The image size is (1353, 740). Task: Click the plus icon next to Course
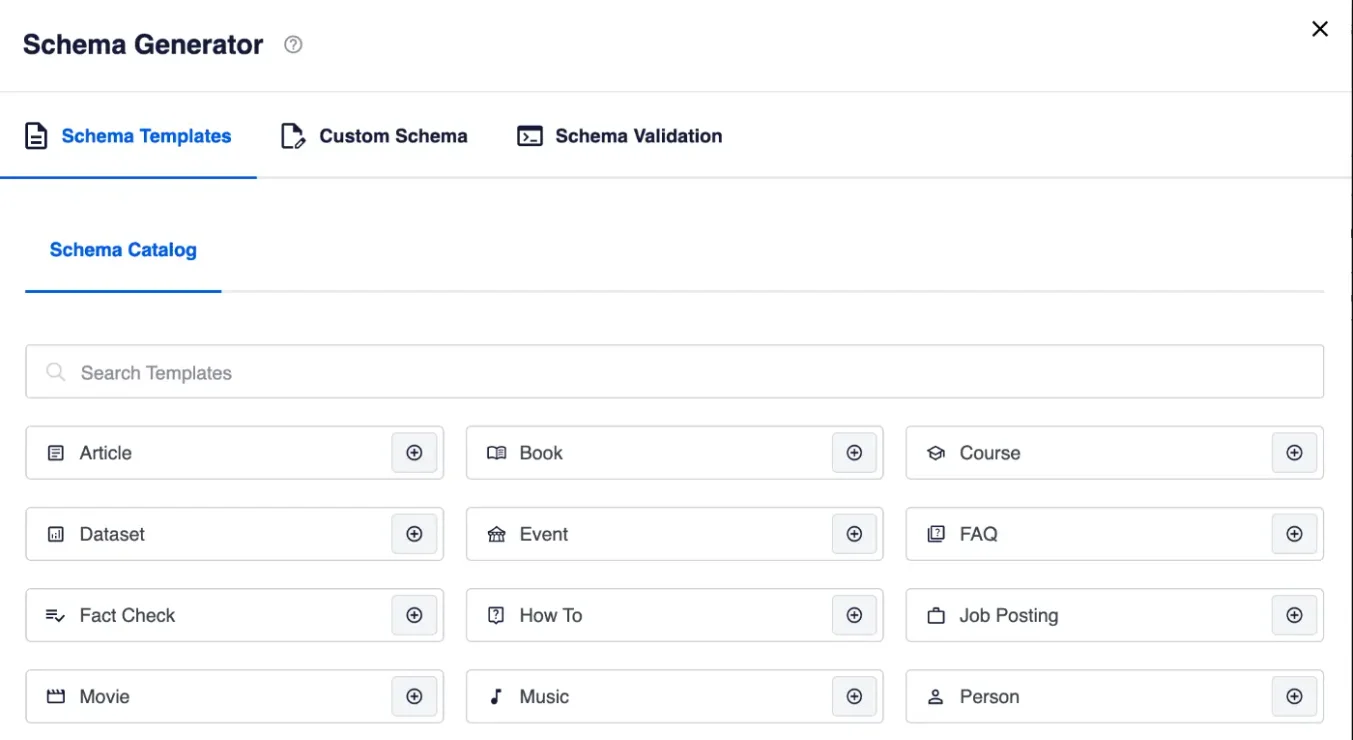pos(1294,453)
